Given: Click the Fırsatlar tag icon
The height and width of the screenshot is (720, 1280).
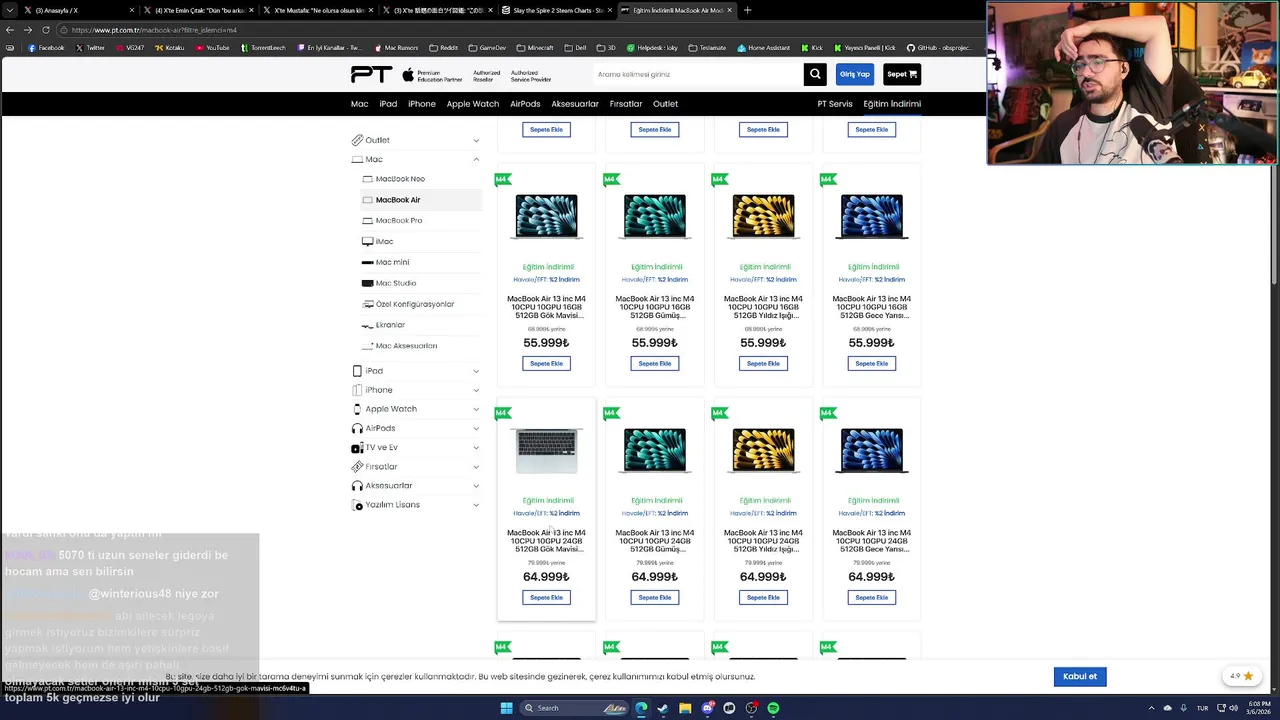Looking at the screenshot, I should (357, 467).
